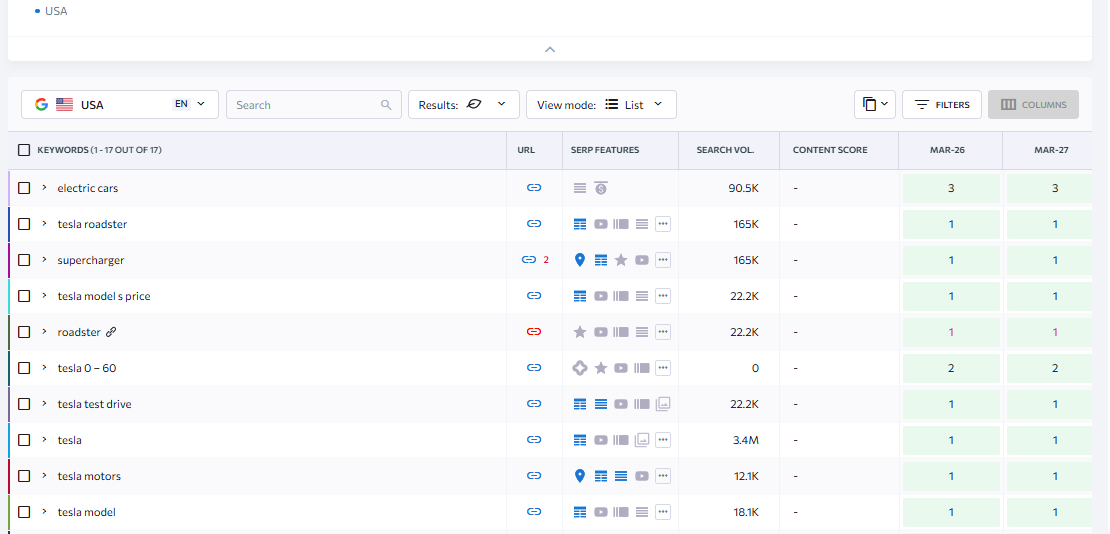The width and height of the screenshot is (1110, 534).
Task: Open the URL link for tesla motors
Action: pos(534,476)
